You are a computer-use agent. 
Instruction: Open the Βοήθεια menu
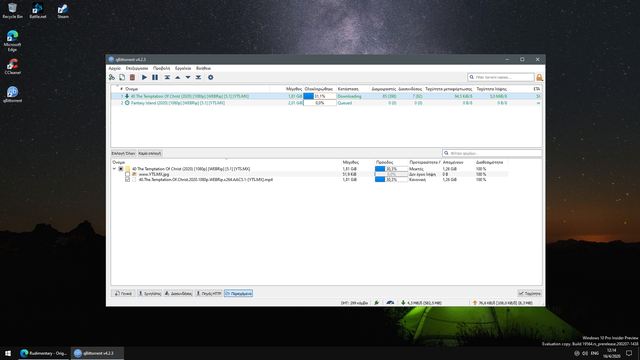(203, 68)
